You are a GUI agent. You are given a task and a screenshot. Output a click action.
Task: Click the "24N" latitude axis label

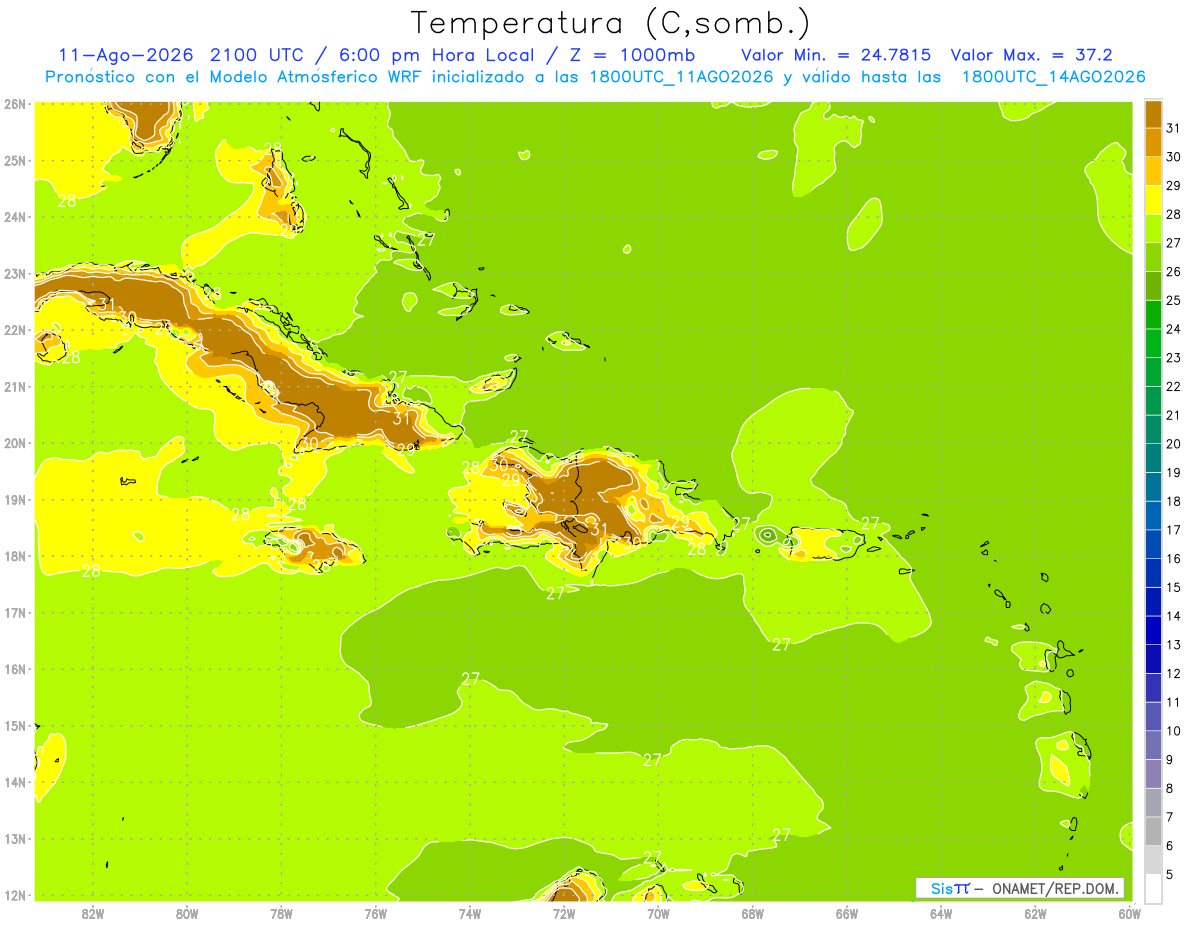click(x=15, y=217)
